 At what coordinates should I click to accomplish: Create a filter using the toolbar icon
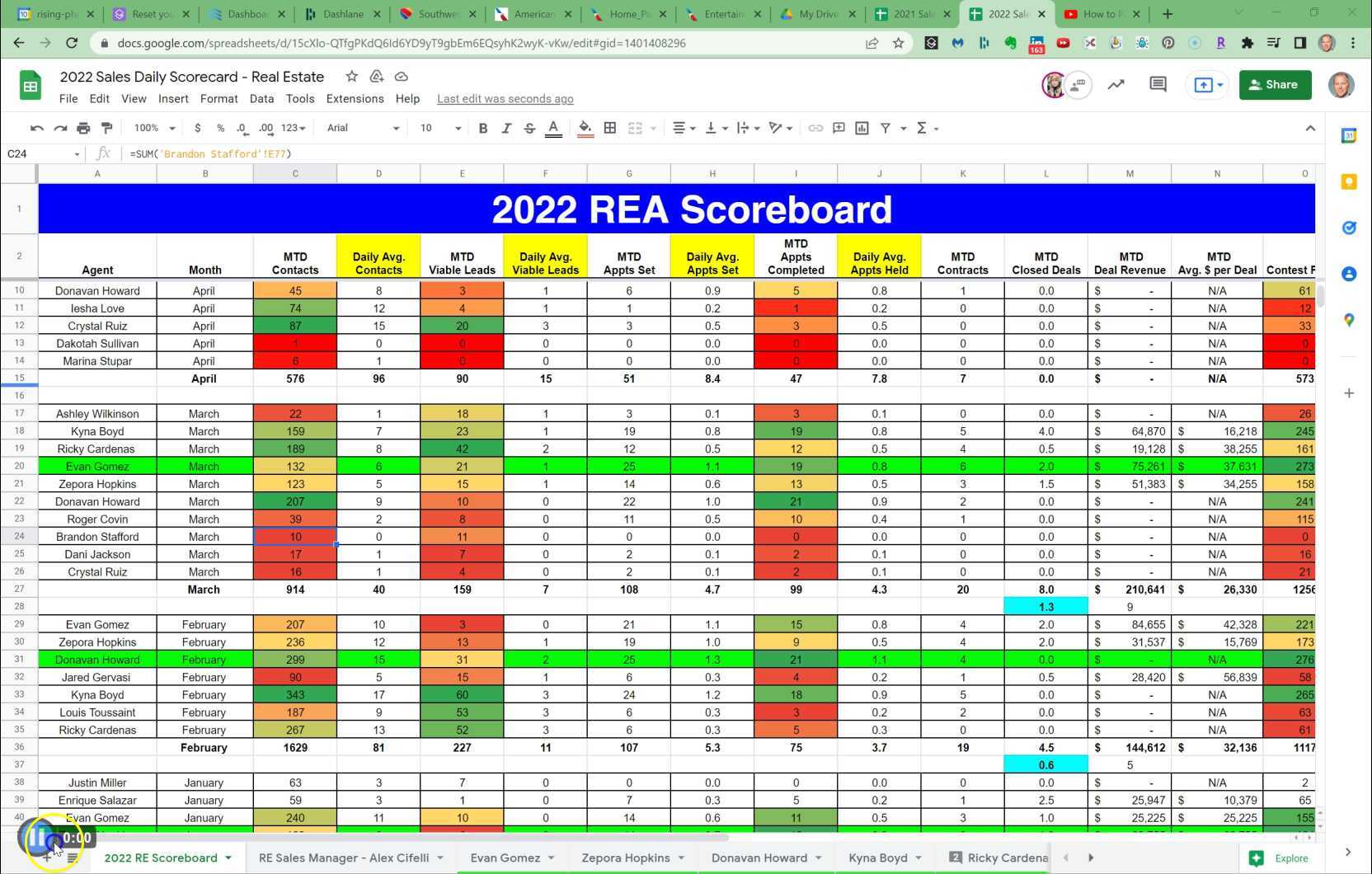pos(886,128)
